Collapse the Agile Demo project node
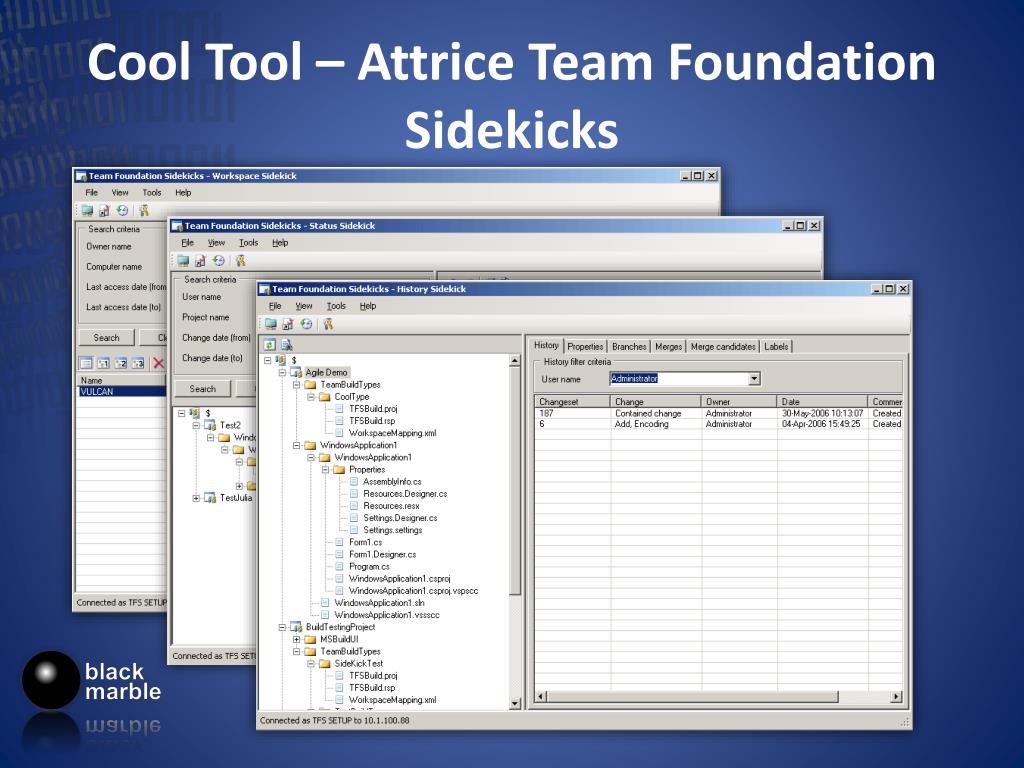 pos(282,372)
